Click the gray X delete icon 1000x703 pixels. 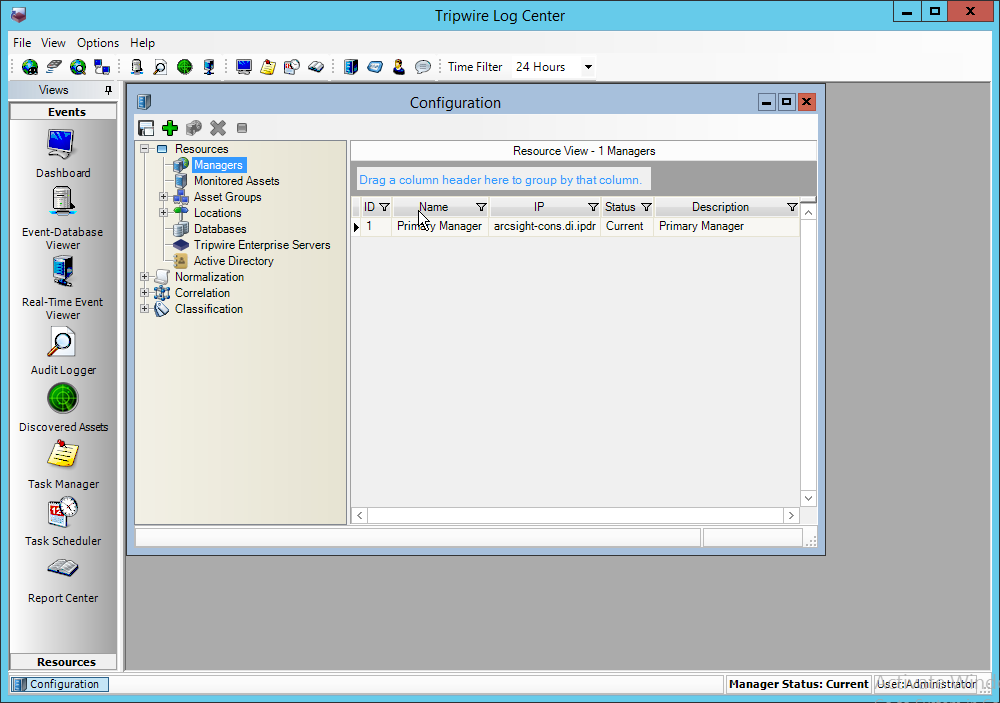click(x=218, y=128)
